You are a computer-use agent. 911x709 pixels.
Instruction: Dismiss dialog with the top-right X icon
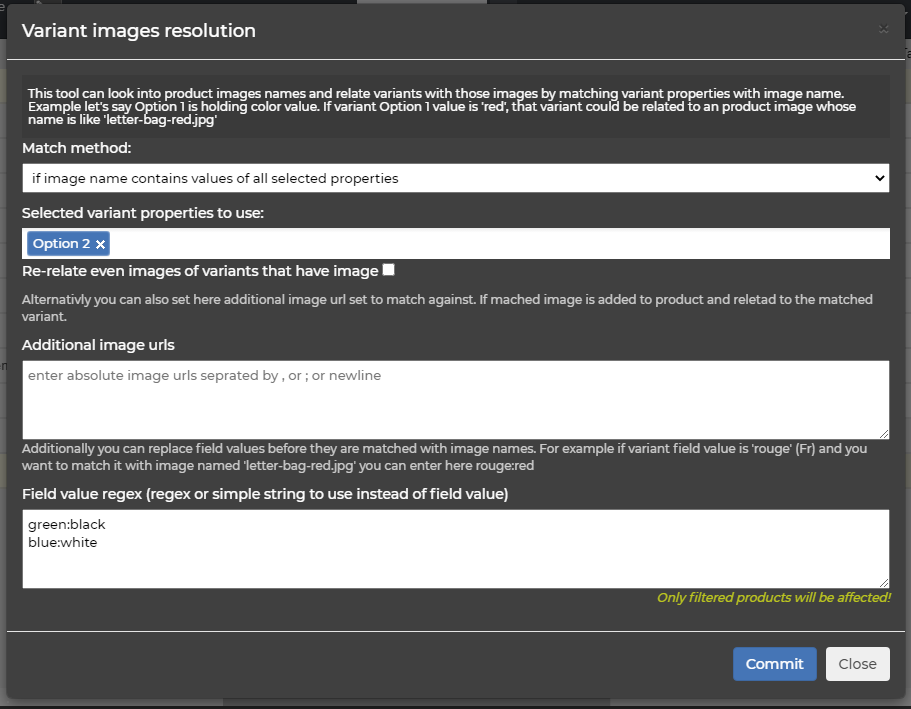[883, 29]
